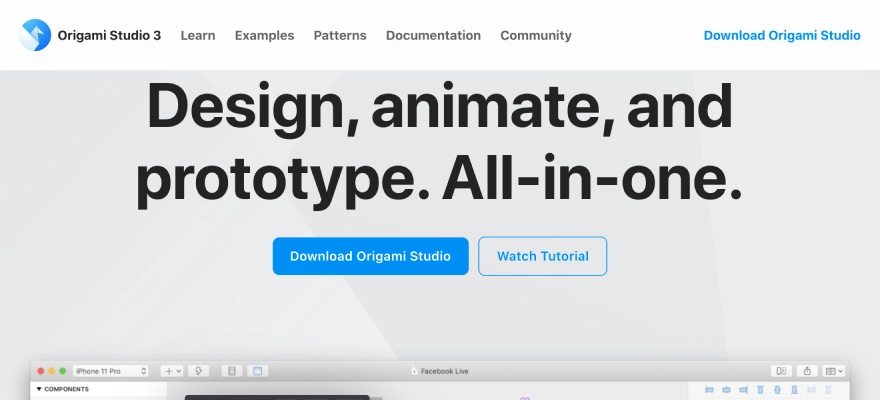Click the align top edges icon
880x400 pixels.
point(761,390)
